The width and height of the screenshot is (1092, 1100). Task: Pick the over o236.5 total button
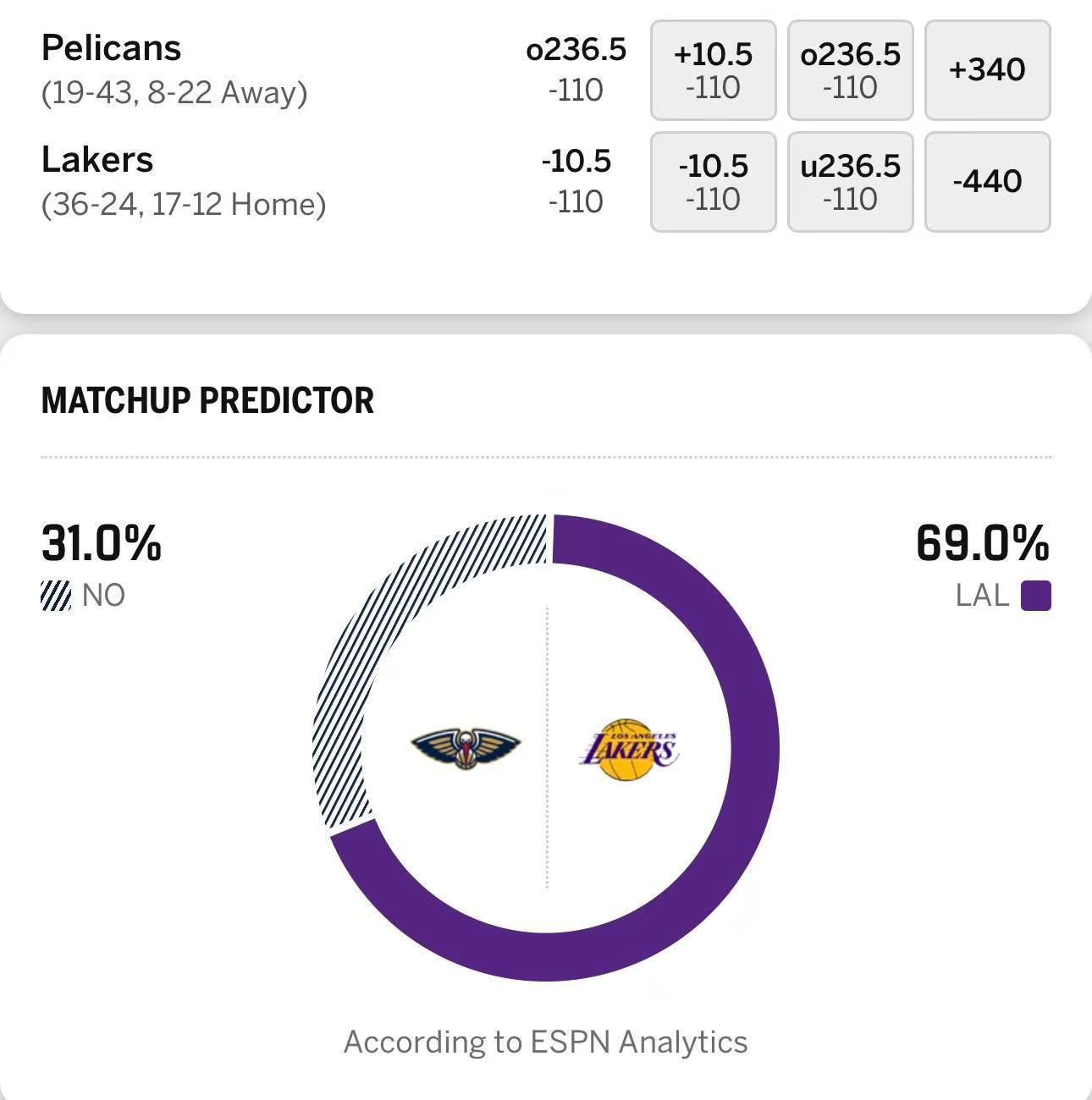point(850,70)
